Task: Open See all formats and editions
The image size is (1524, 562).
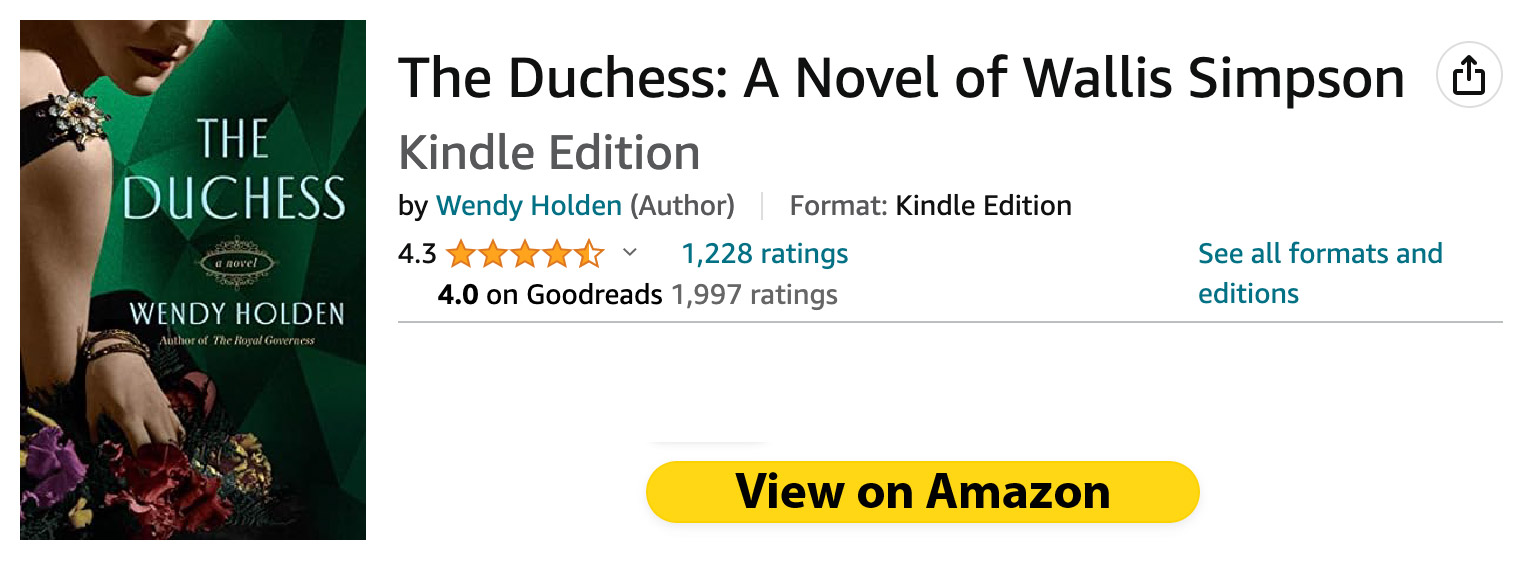Action: [x=1320, y=273]
